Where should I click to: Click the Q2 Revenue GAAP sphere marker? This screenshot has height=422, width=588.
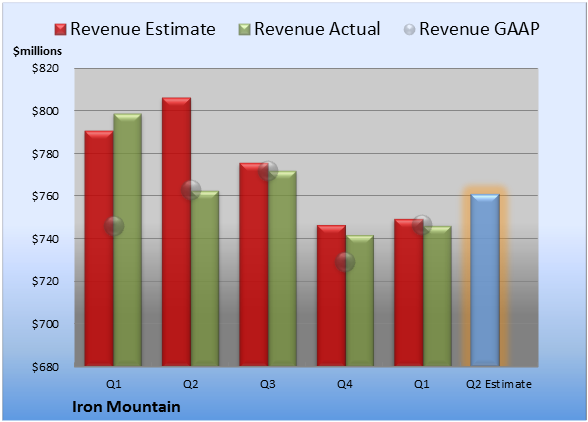[191, 190]
